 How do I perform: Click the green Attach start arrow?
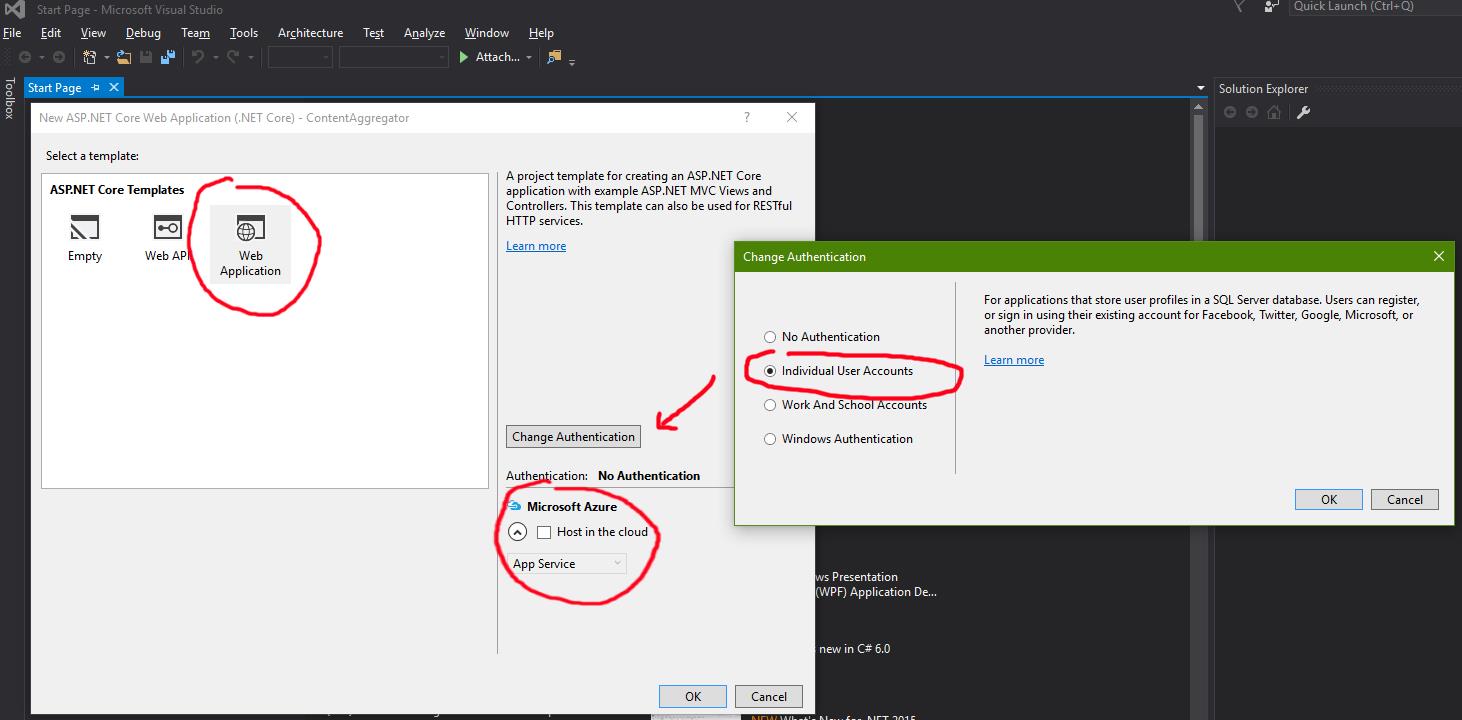(464, 57)
